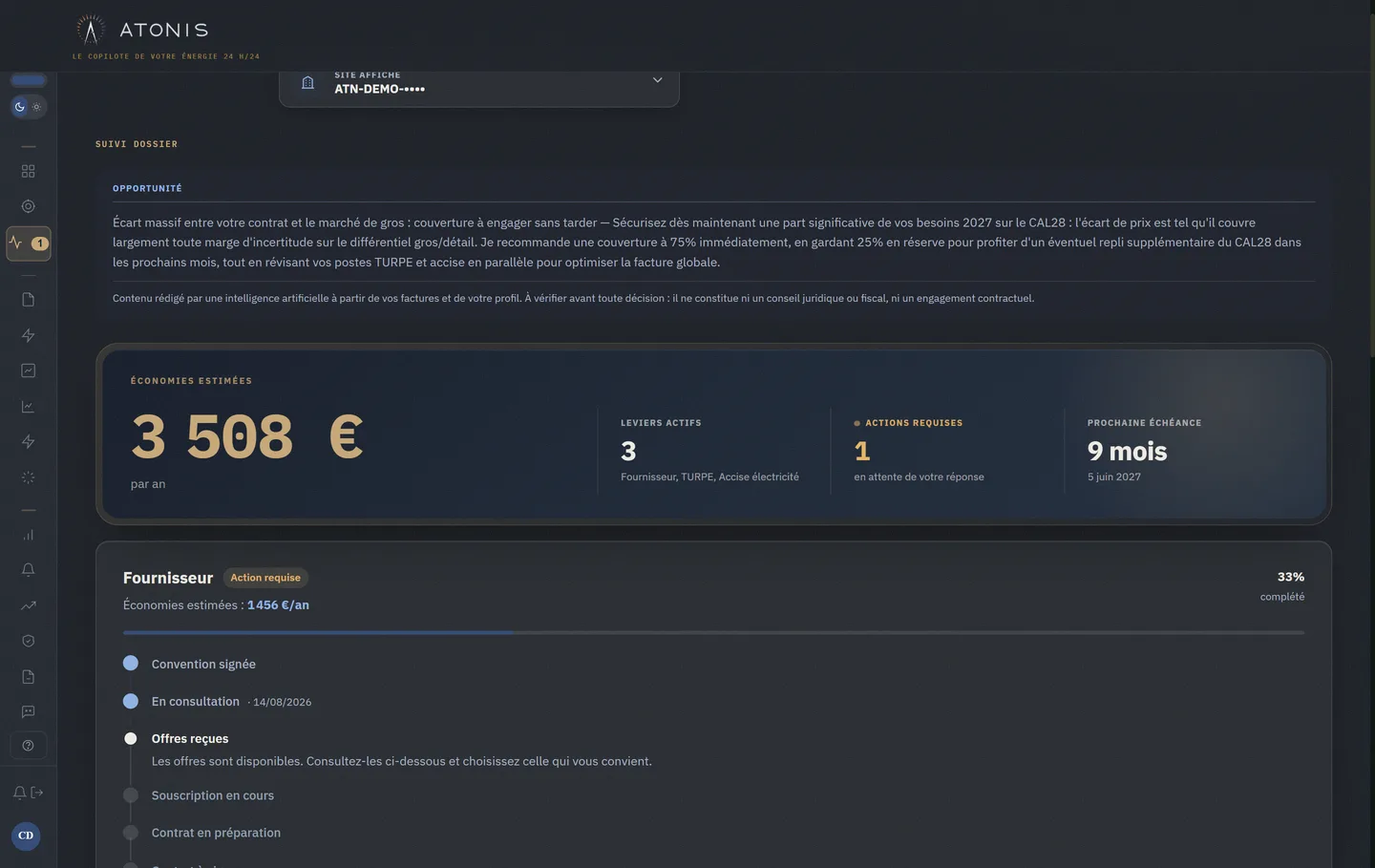Click the Souscription en cours step
The height and width of the screenshot is (868, 1375).
click(213, 795)
